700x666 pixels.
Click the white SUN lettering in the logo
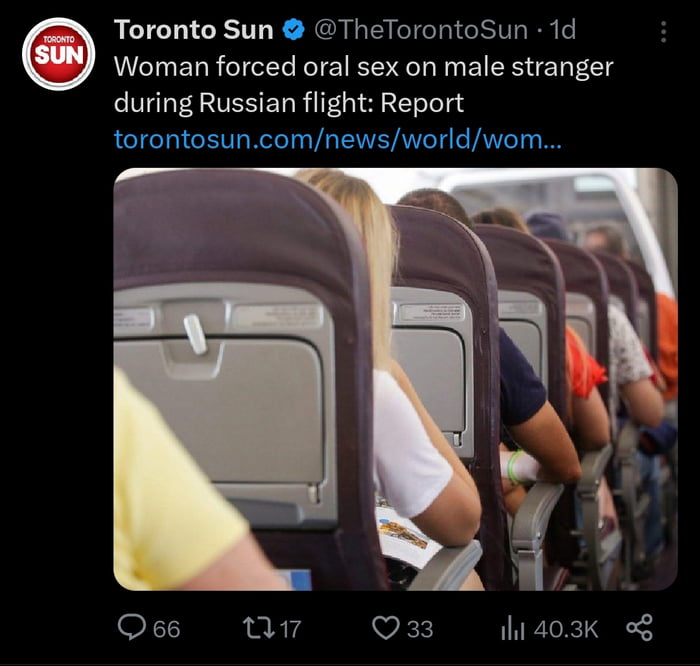click(59, 55)
